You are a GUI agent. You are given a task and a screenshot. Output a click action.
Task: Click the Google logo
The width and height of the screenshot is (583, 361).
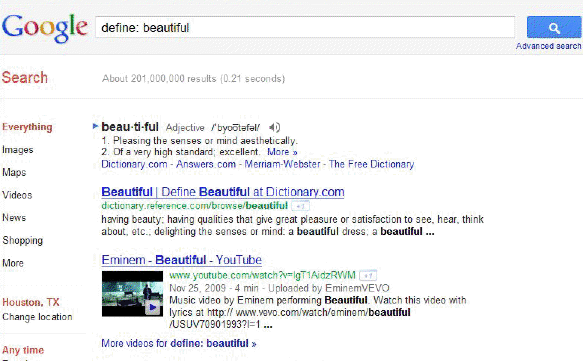[x=45, y=28]
